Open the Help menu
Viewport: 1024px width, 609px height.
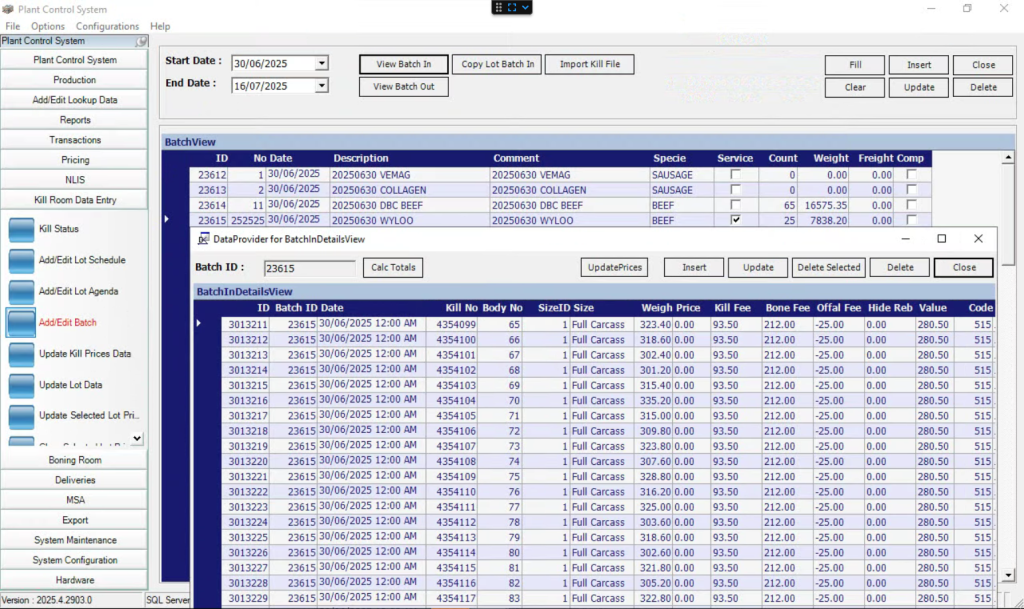point(160,26)
